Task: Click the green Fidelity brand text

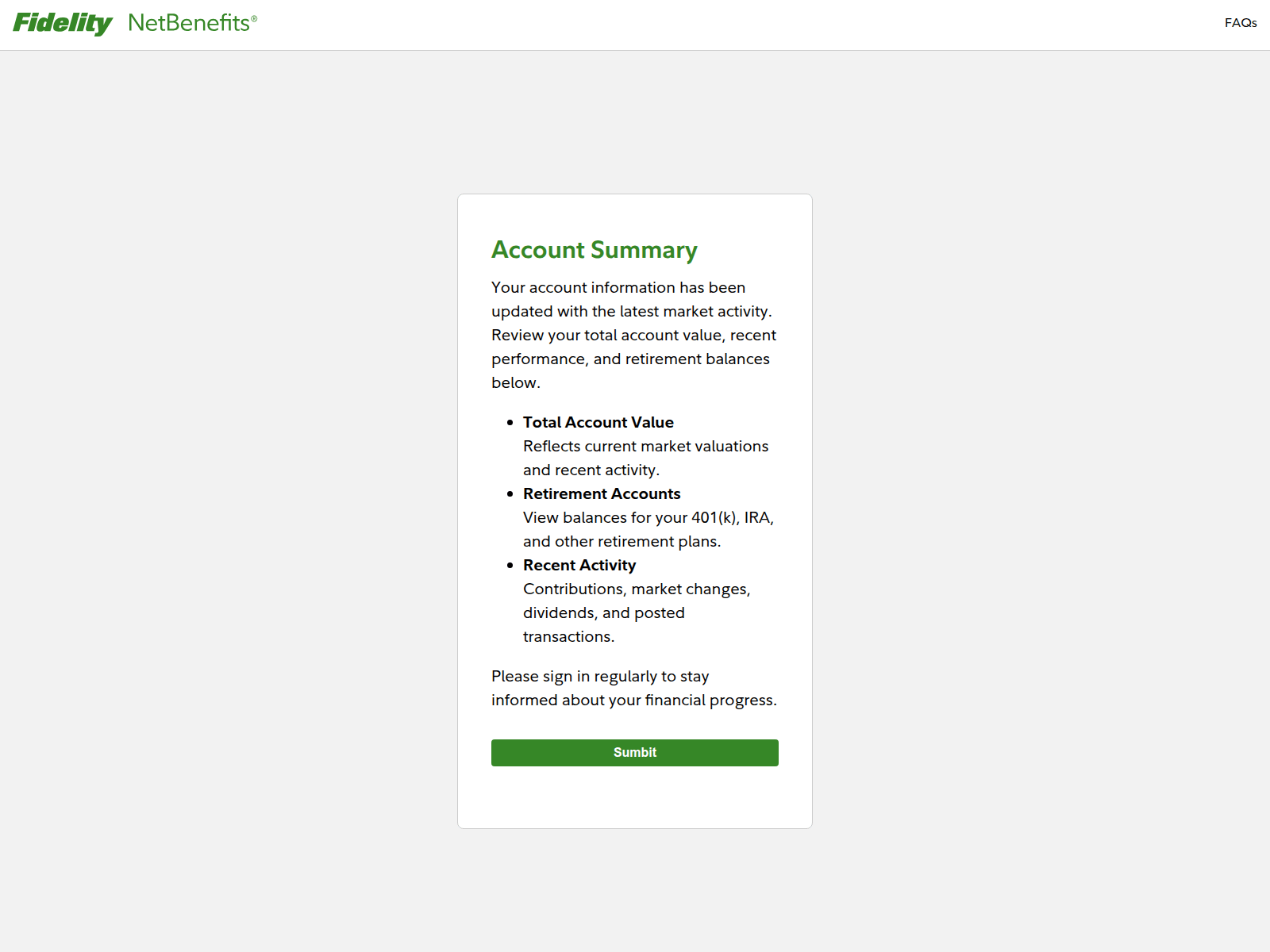Action: click(62, 23)
